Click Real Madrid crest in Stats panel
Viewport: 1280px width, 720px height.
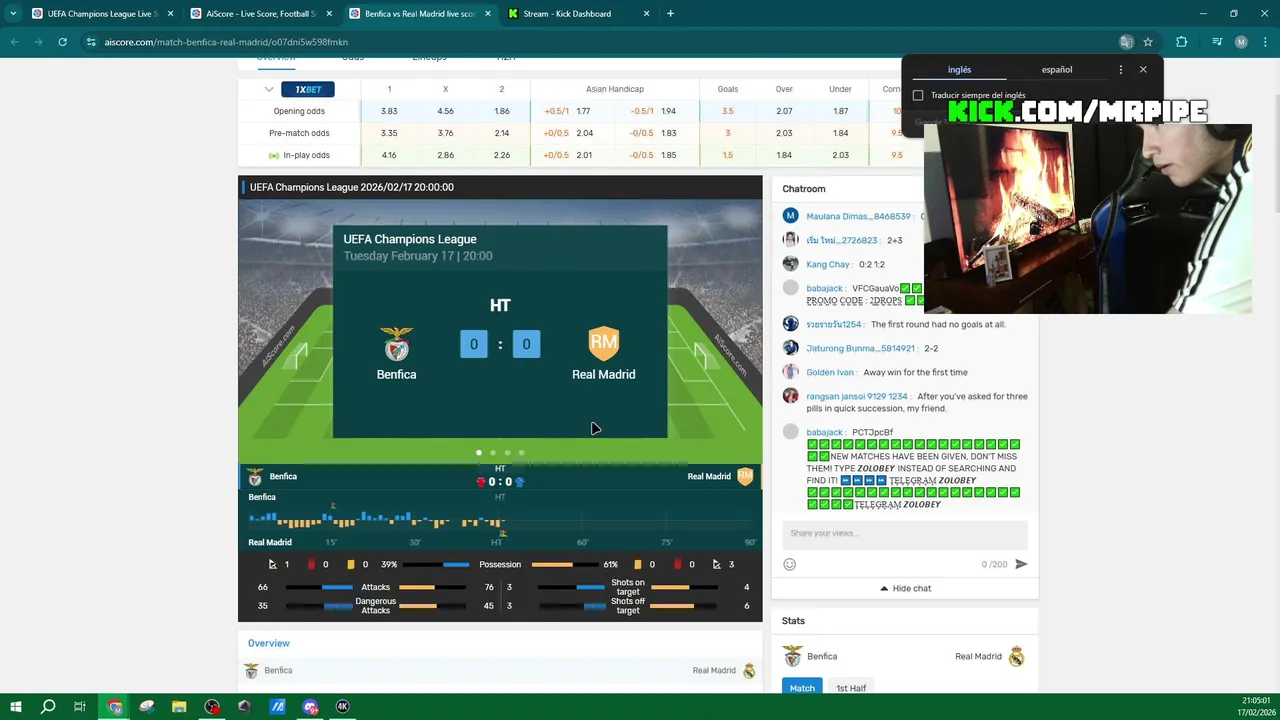point(1016,656)
